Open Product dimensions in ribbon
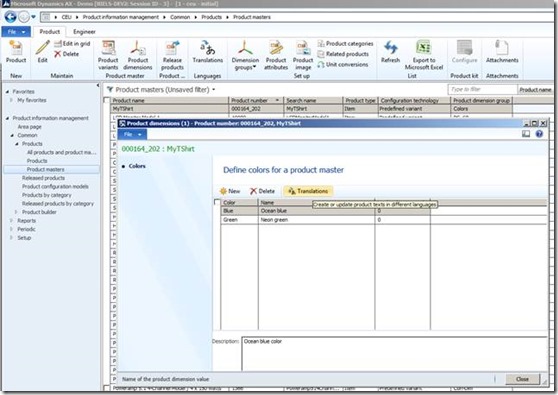 138,55
